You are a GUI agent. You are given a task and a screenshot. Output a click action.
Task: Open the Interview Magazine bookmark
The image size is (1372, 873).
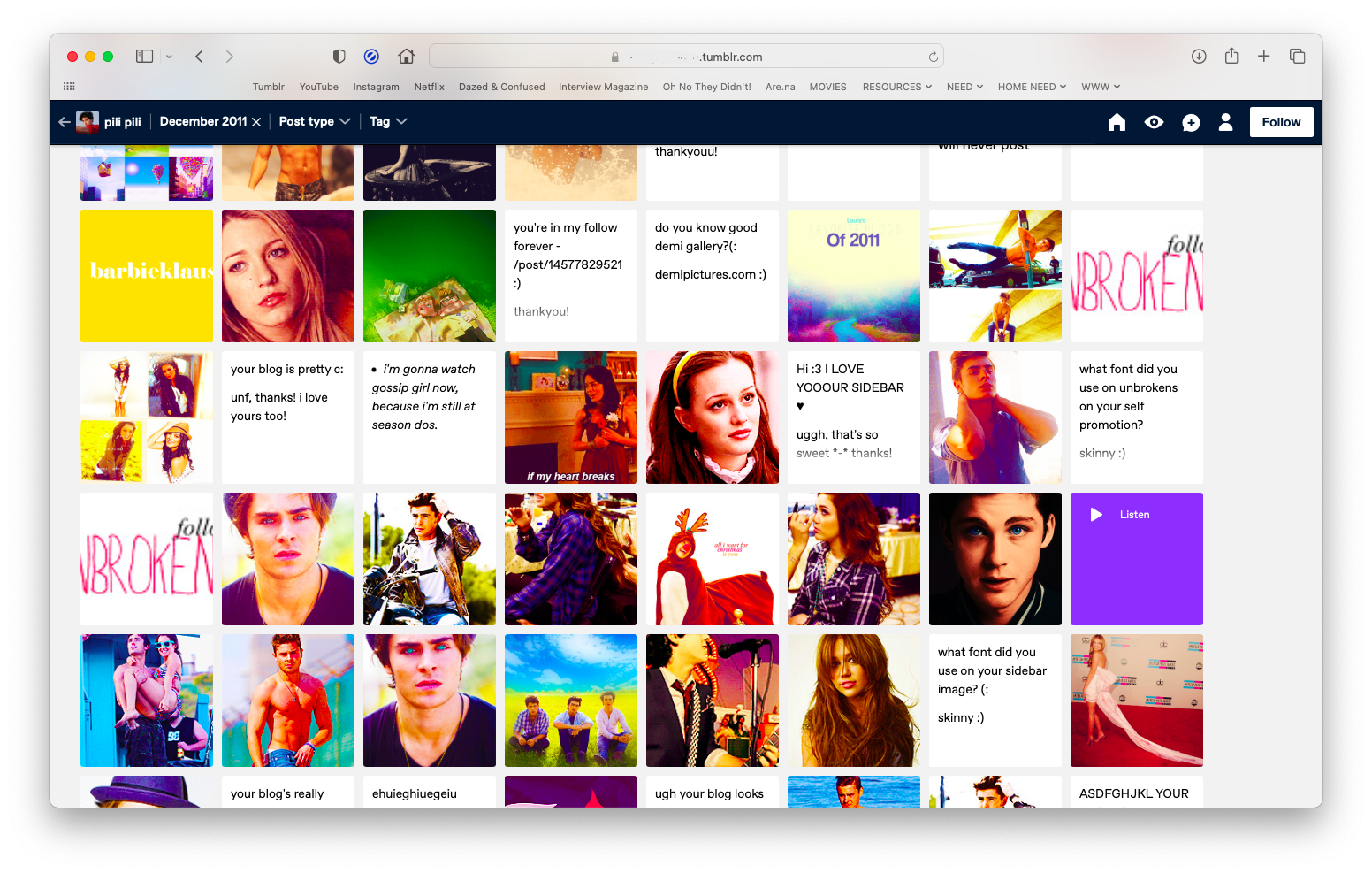(603, 87)
